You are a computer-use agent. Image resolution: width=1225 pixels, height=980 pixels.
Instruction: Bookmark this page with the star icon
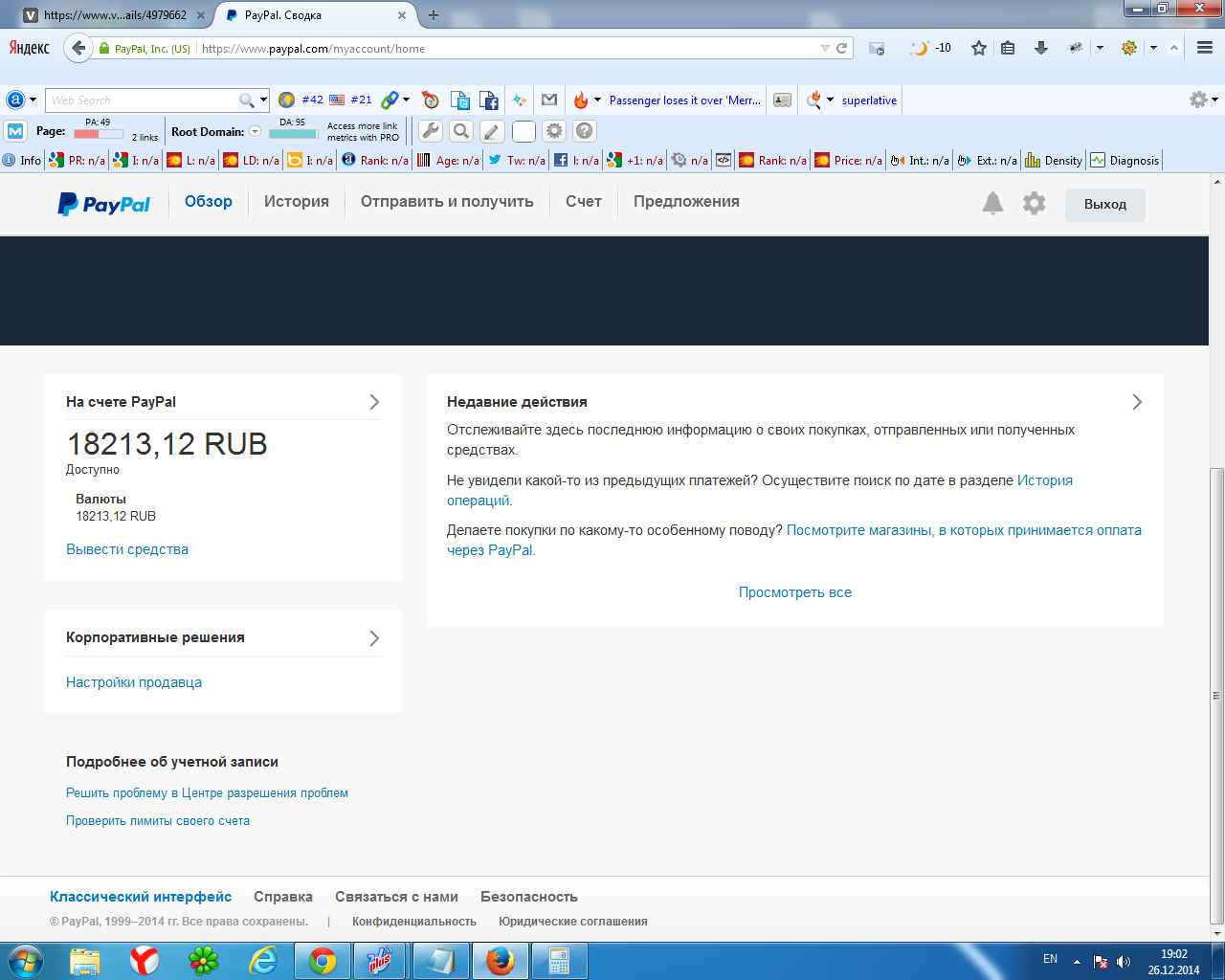978,48
